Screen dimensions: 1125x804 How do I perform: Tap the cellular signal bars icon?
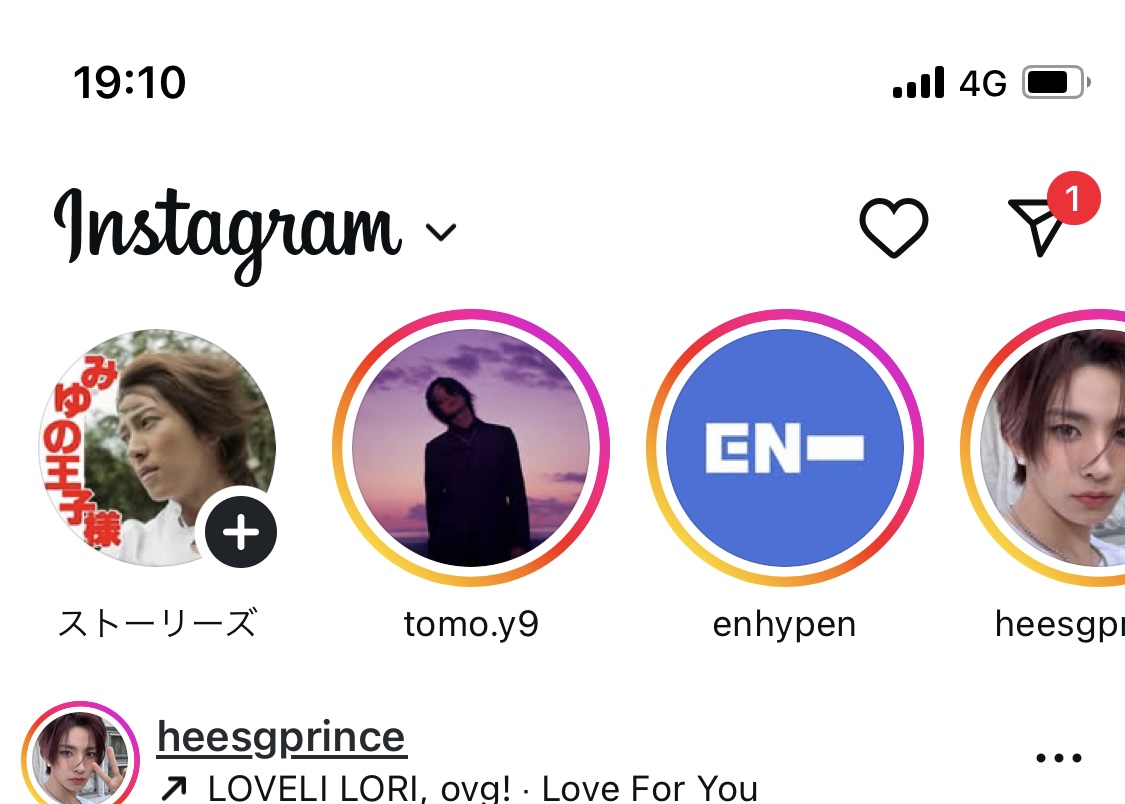(918, 83)
